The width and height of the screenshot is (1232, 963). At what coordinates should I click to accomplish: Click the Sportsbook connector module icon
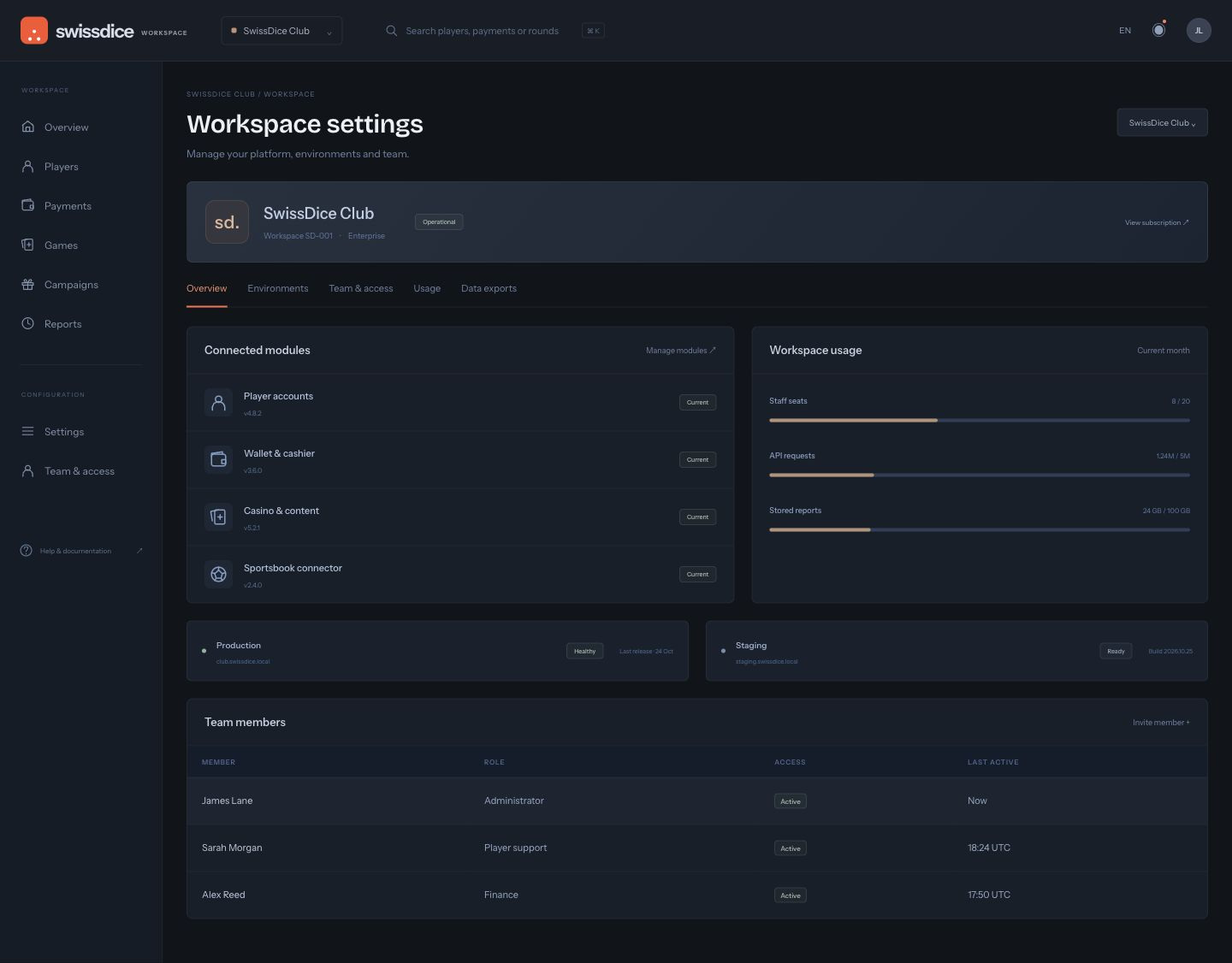click(218, 574)
